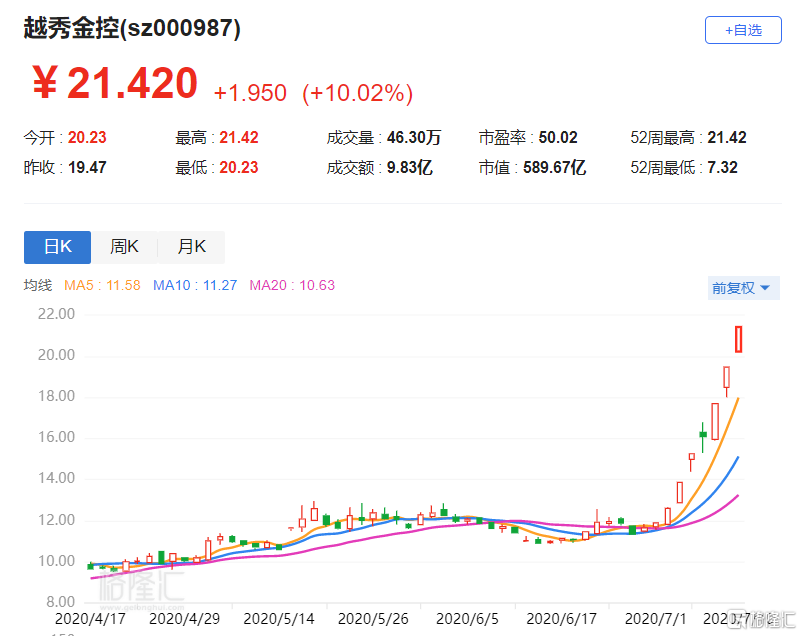Click the 成交额 value 9.83亿
This screenshot has height=636, width=802.
coord(410,167)
